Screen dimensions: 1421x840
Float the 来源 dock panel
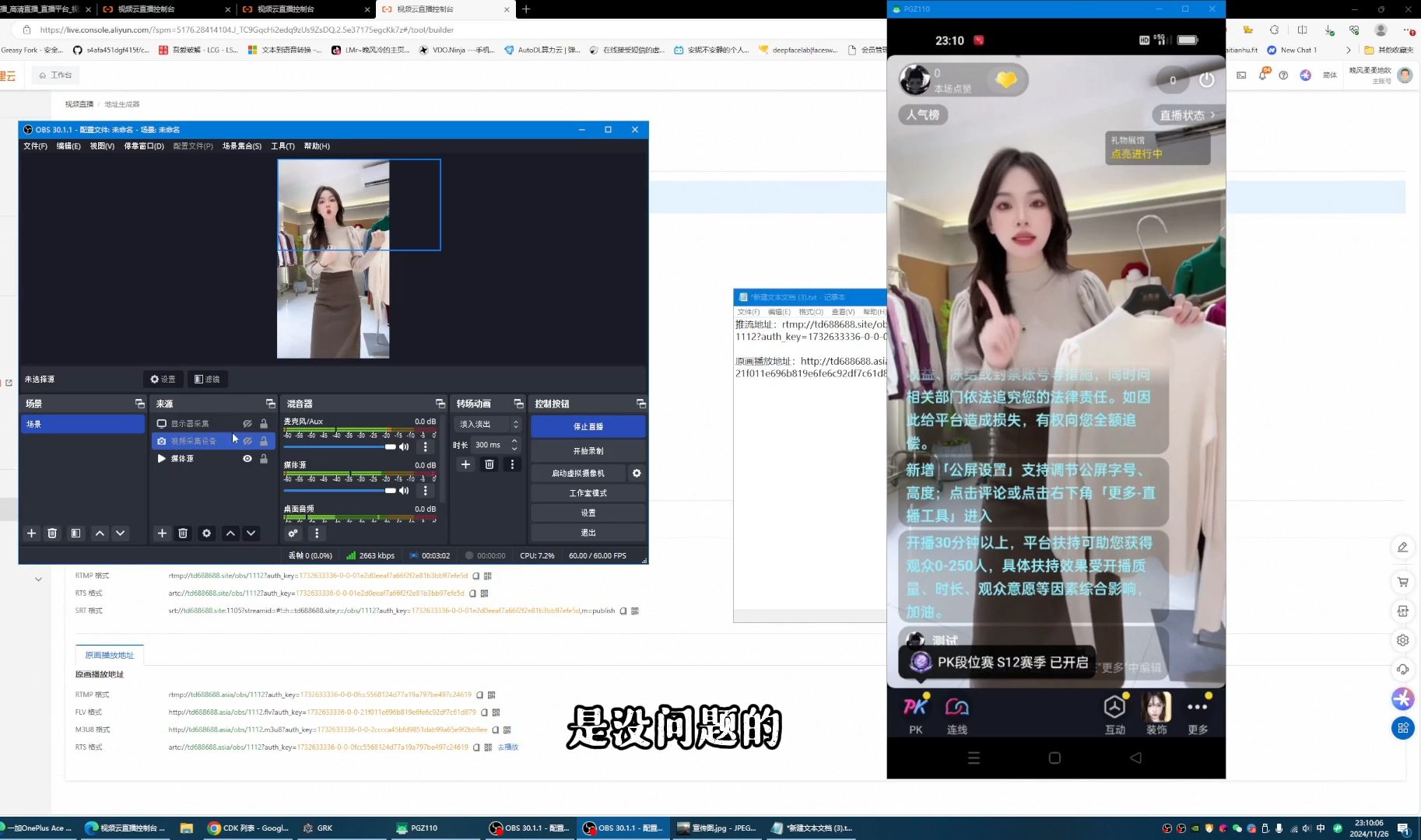tap(270, 404)
